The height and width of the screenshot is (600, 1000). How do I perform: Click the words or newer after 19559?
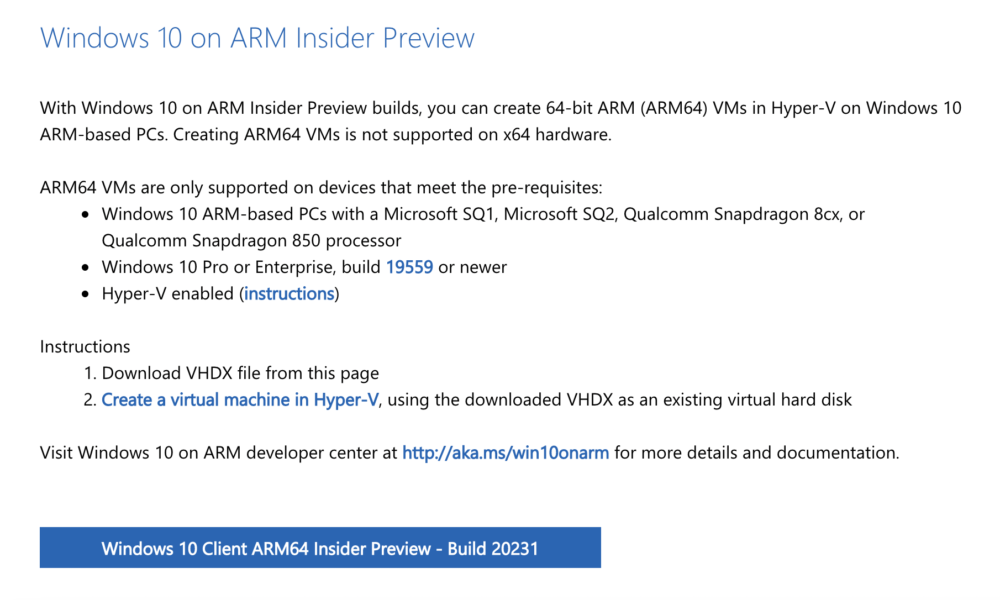473,267
